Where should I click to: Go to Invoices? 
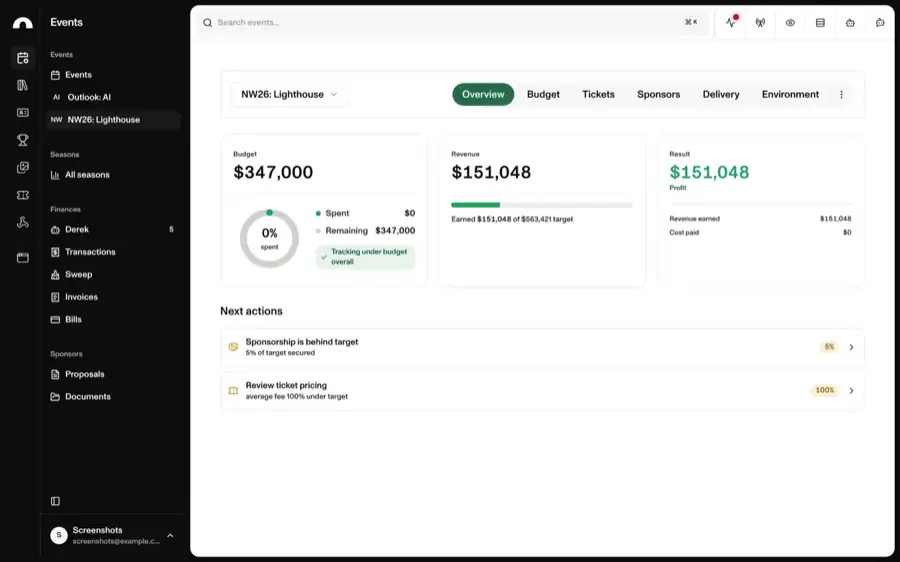(x=114, y=297)
